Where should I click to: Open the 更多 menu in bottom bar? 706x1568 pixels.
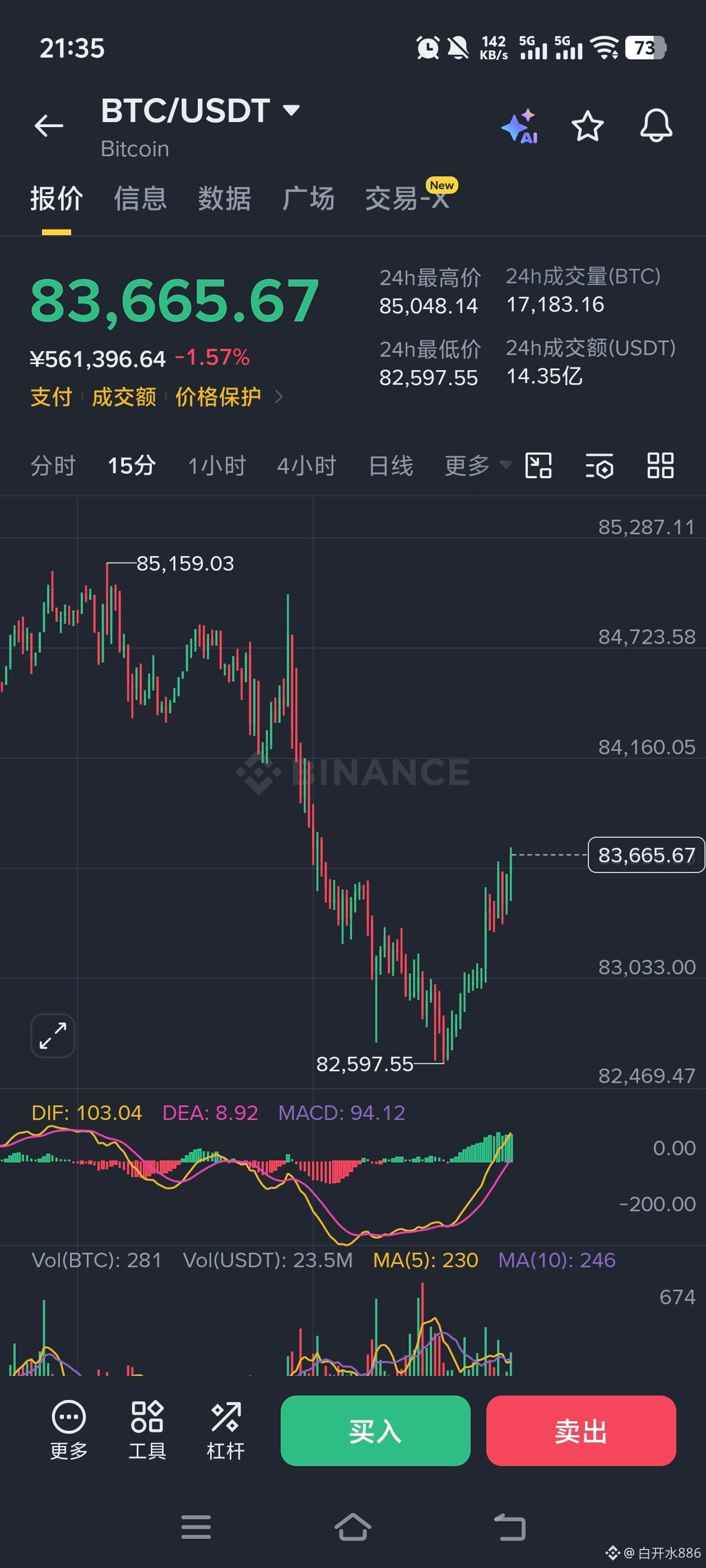coord(69,1430)
